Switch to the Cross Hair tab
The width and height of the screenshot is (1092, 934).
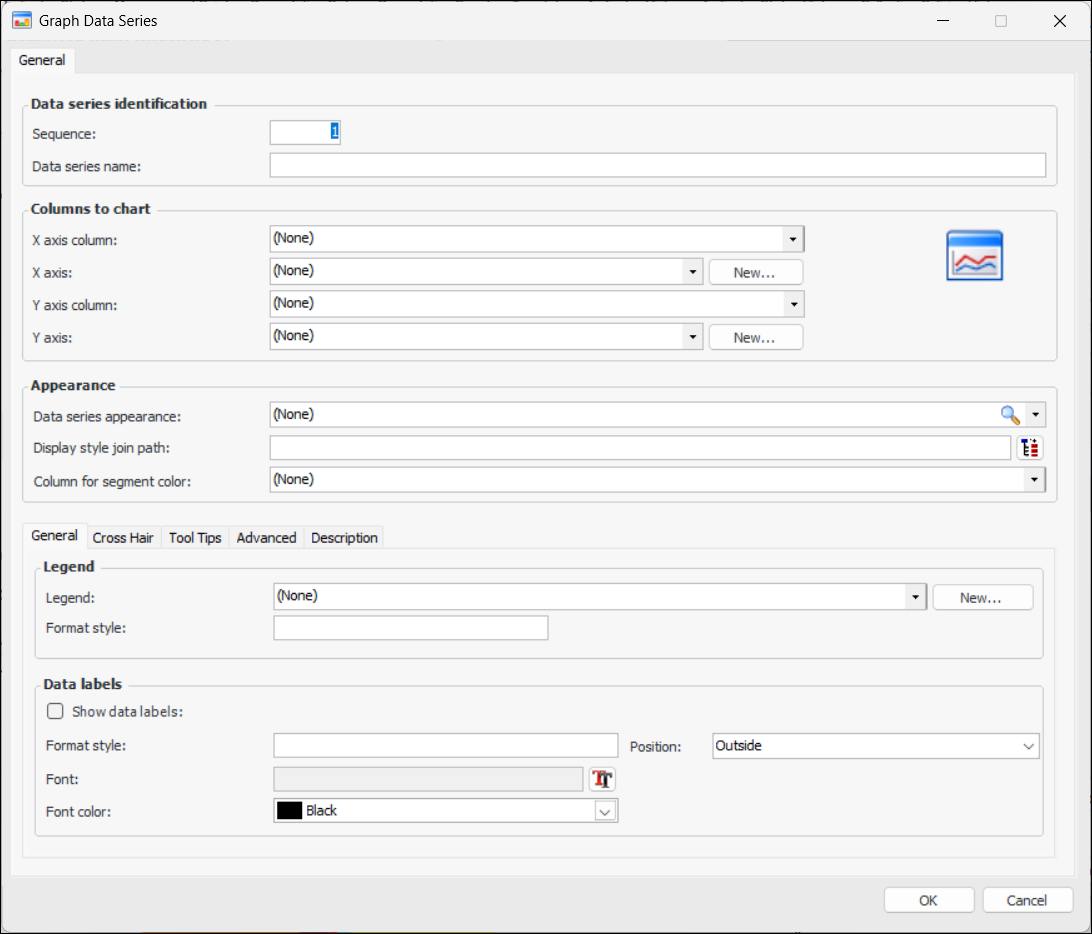point(123,538)
